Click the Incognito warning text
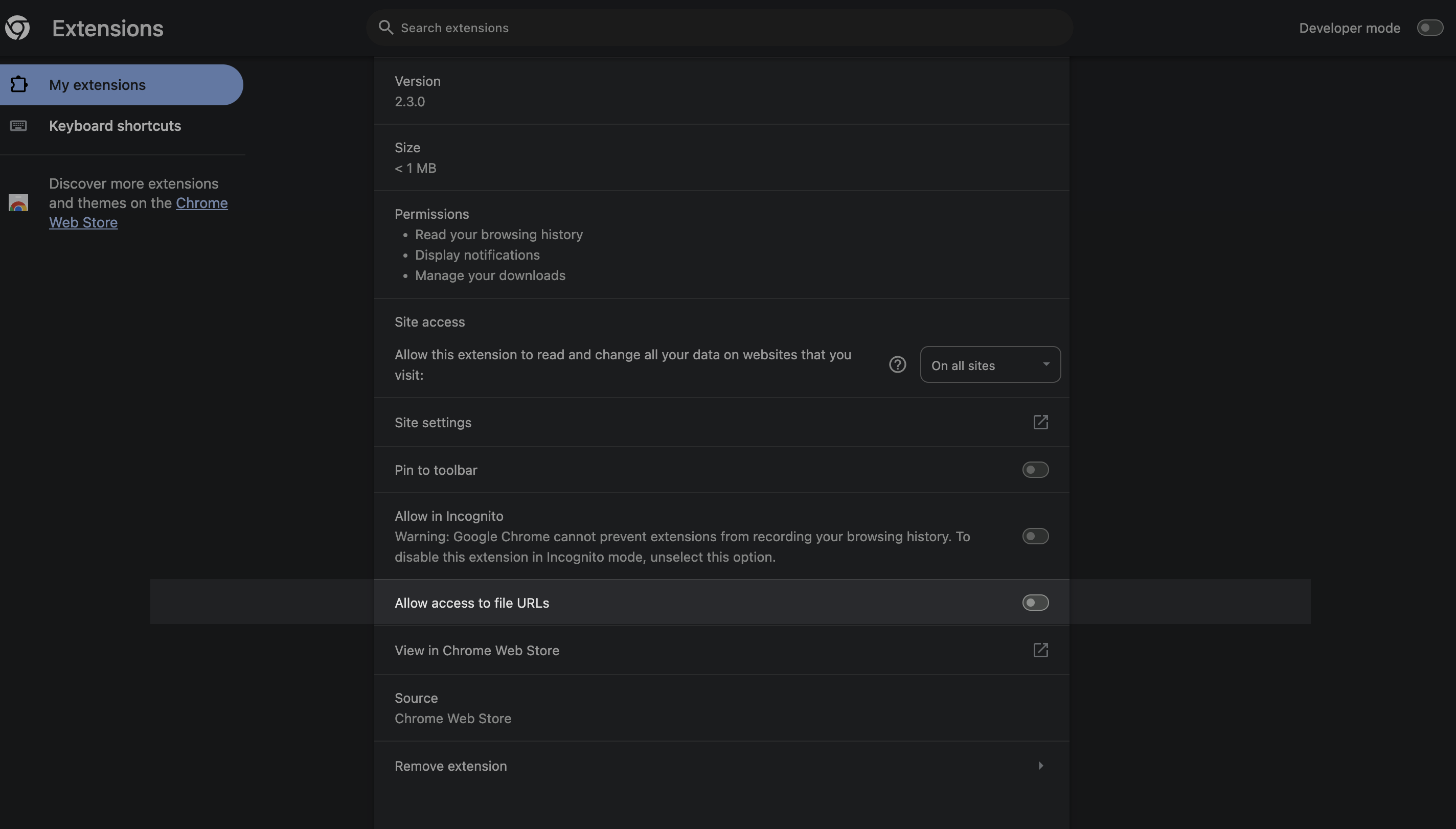This screenshot has height=829, width=1456. pos(682,546)
